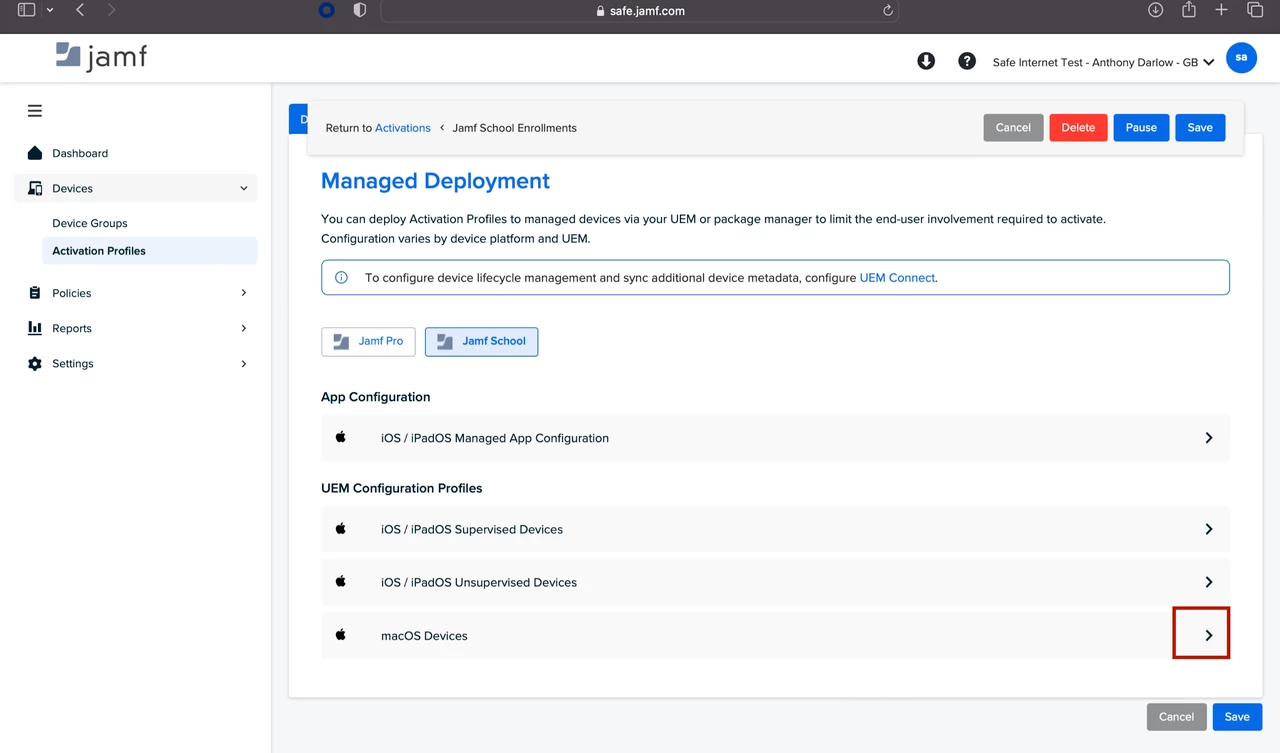
Task: Open the hamburger menu in the sidebar
Action: (35, 111)
